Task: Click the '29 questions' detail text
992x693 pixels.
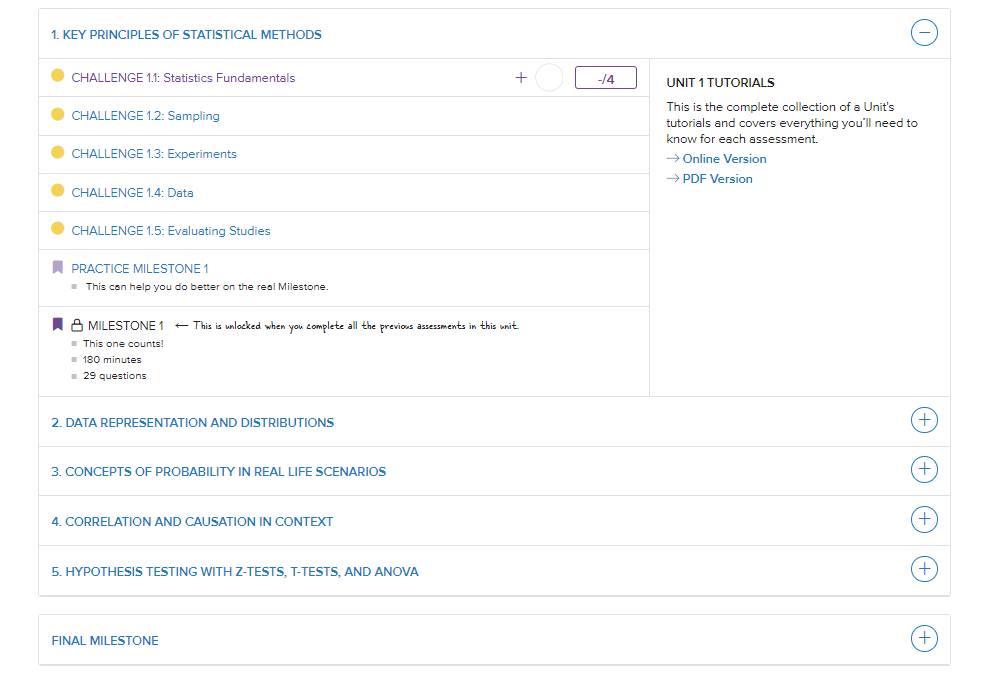Action: coord(115,376)
